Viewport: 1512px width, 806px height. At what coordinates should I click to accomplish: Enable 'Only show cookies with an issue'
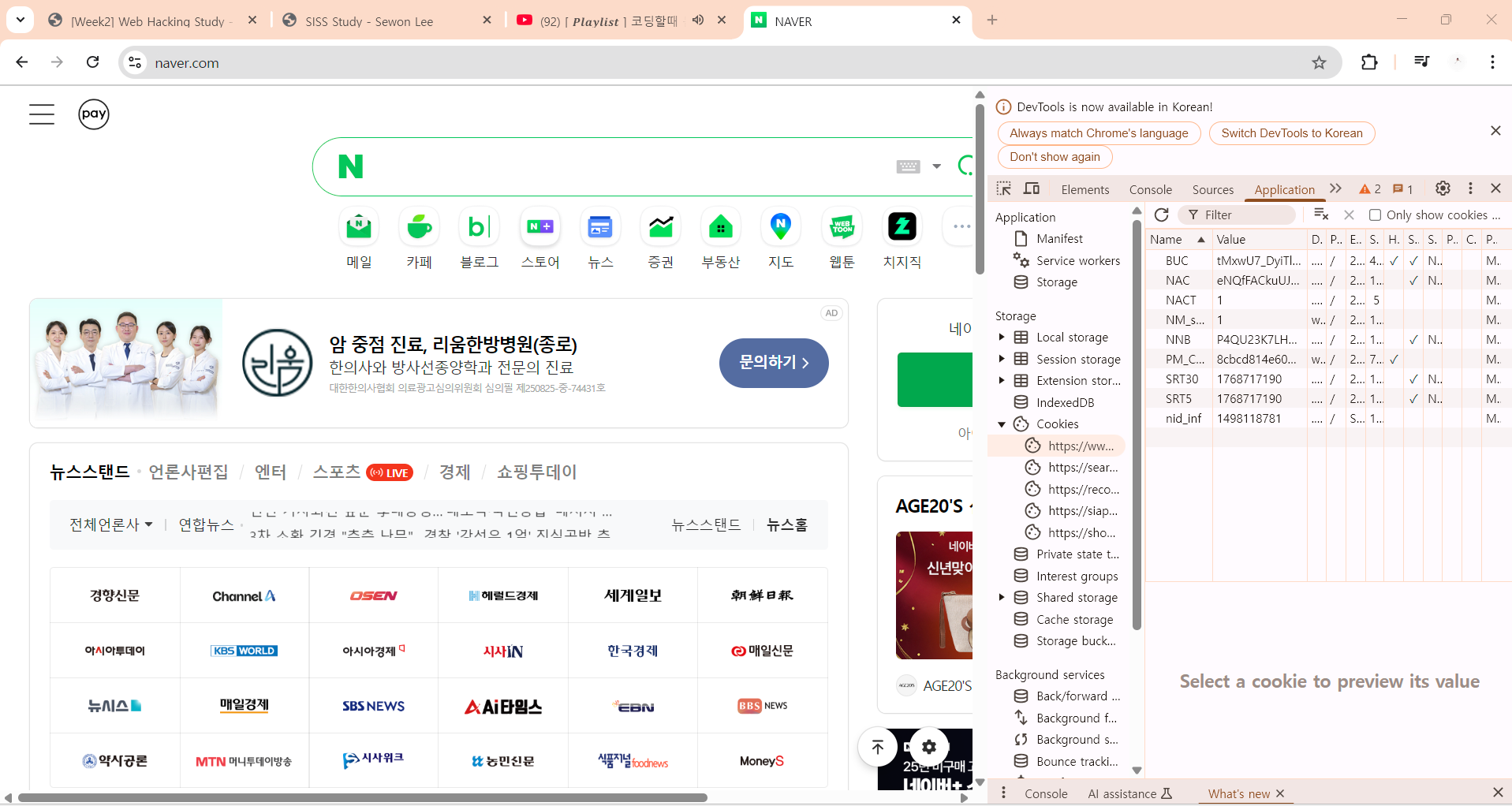coord(1374,215)
